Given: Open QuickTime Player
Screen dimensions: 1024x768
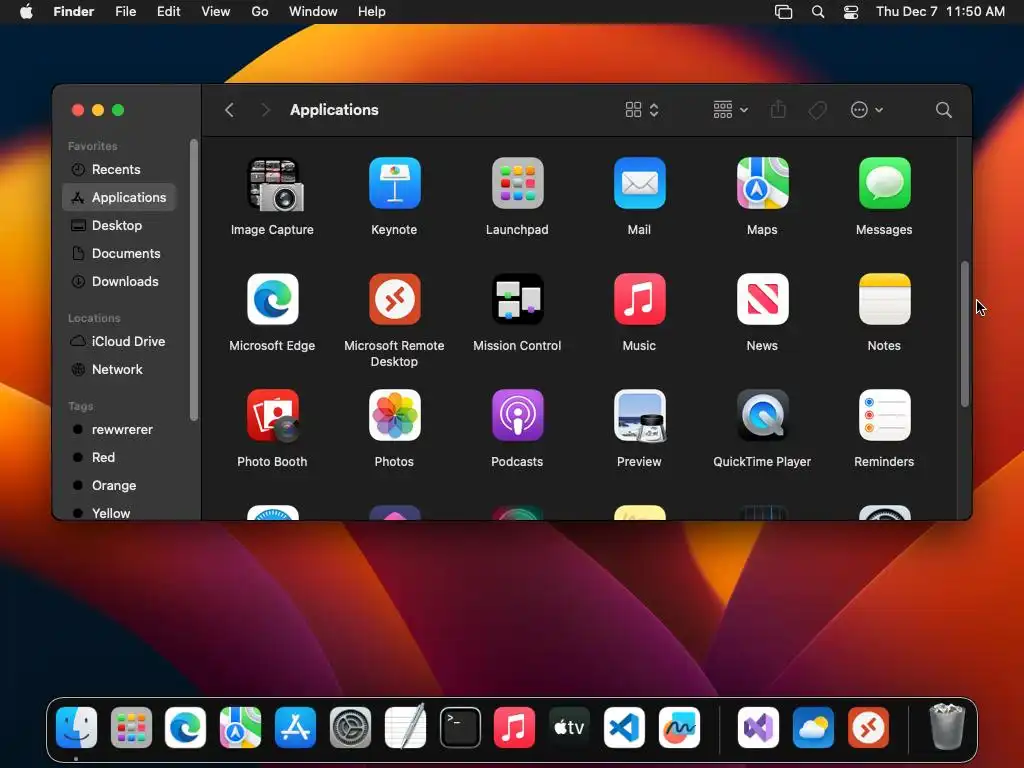Looking at the screenshot, I should 762,415.
